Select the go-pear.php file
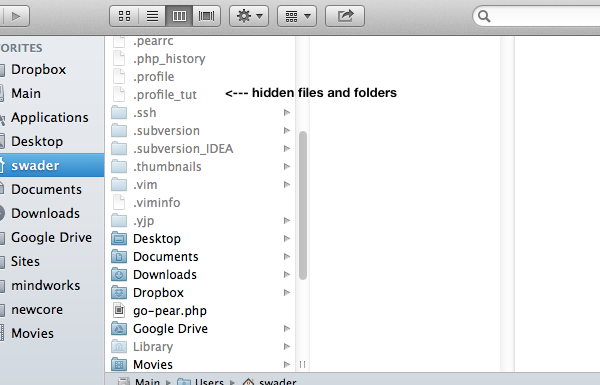The width and height of the screenshot is (600, 385). tap(170, 310)
